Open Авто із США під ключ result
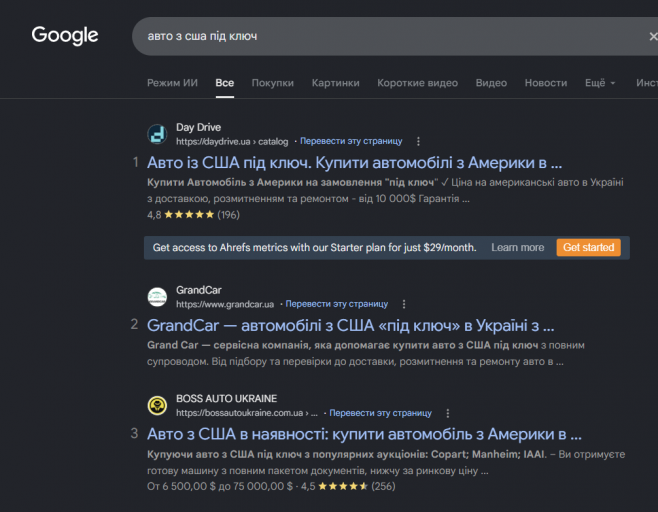Image resolution: width=658 pixels, height=512 pixels. [354, 163]
